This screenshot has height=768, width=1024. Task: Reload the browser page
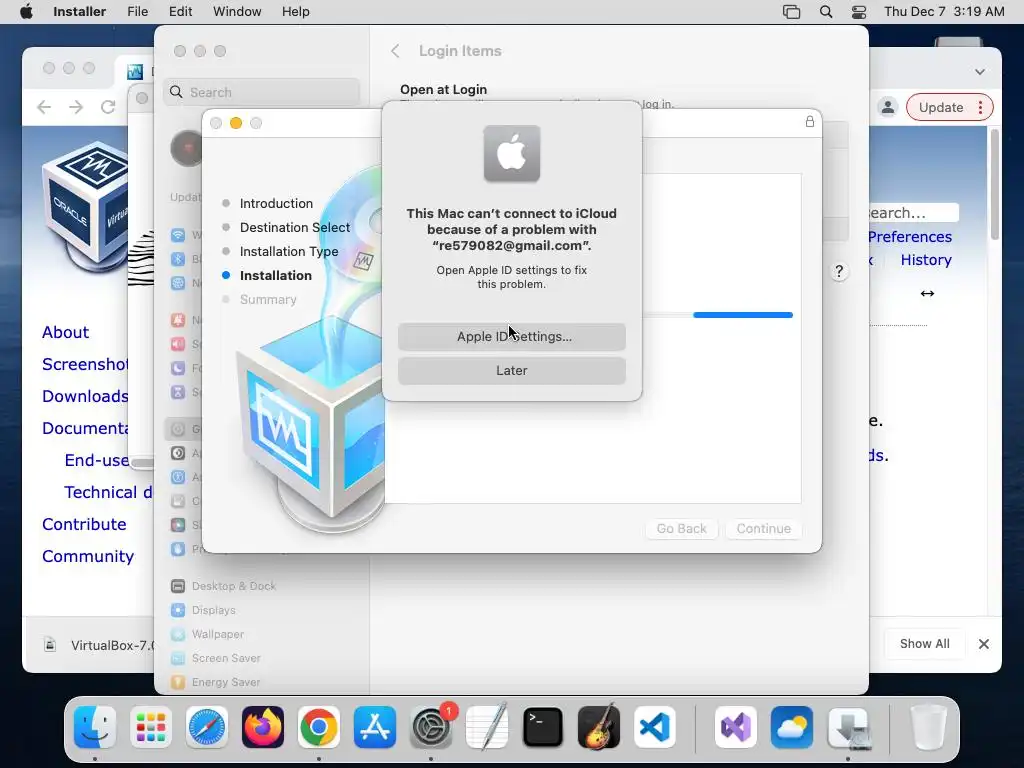pos(108,107)
